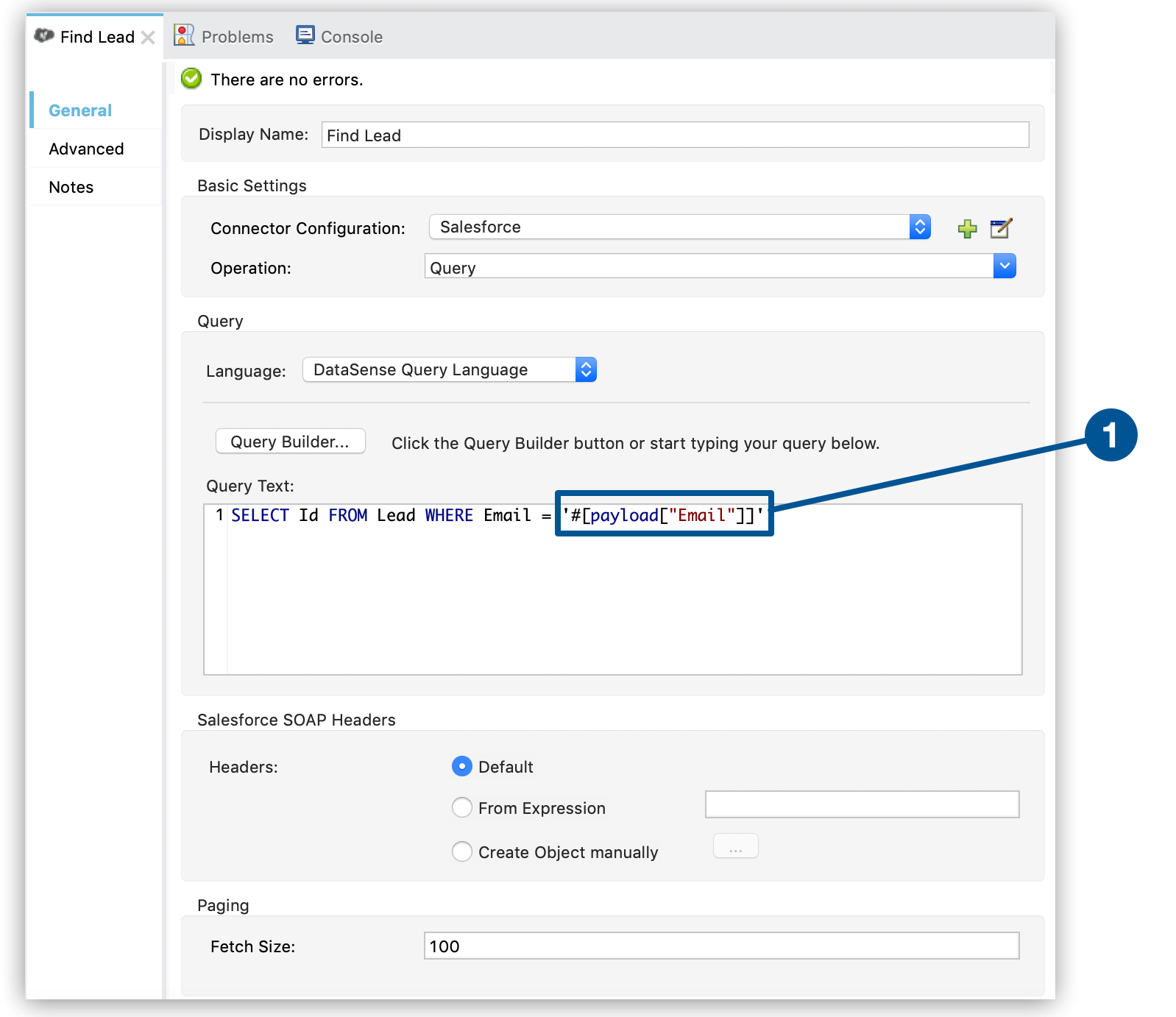This screenshot has width=1176, height=1017.
Task: Switch to the Advanced section
Action: pos(86,149)
